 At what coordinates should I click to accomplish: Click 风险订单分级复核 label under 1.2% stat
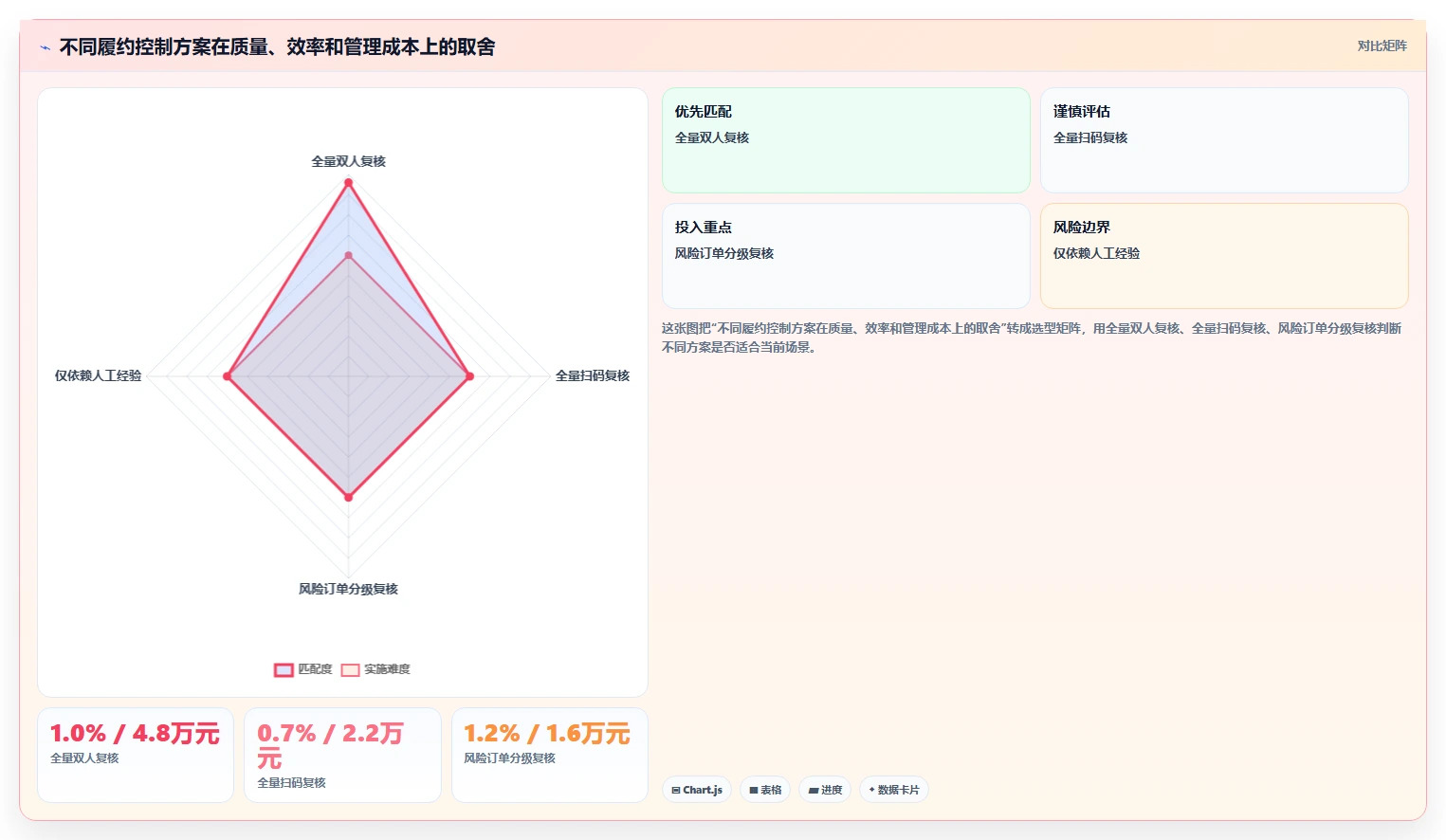point(510,758)
